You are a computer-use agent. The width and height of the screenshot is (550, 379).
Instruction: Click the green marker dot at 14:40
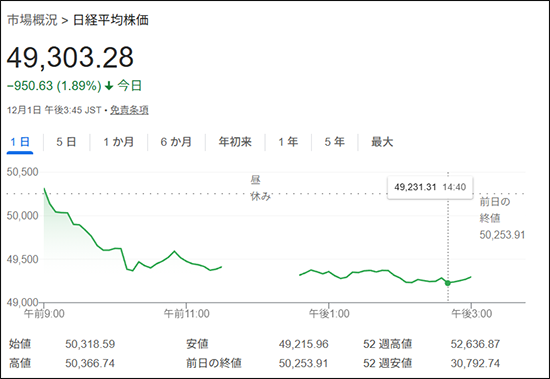click(448, 283)
